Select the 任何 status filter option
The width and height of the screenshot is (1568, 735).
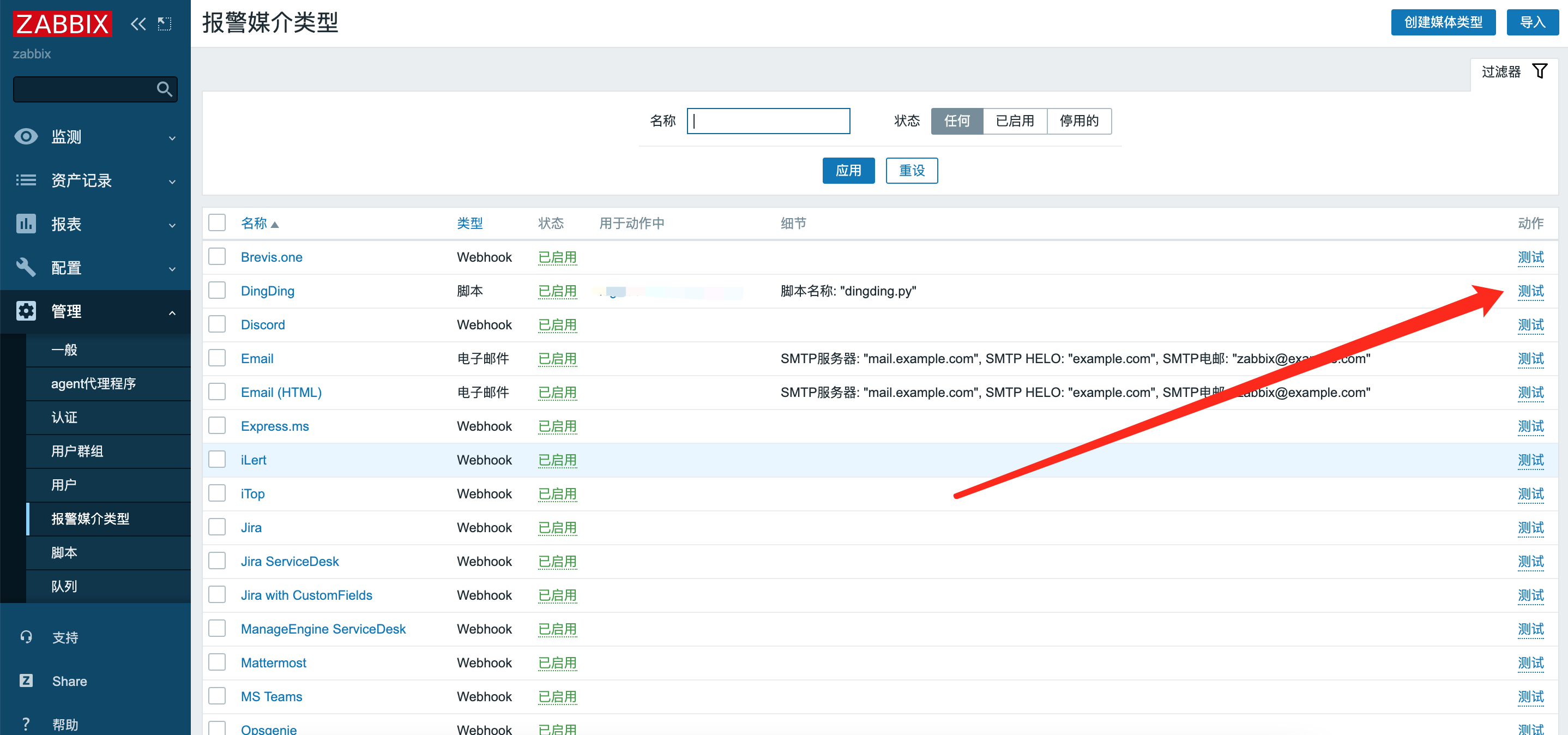tap(957, 121)
